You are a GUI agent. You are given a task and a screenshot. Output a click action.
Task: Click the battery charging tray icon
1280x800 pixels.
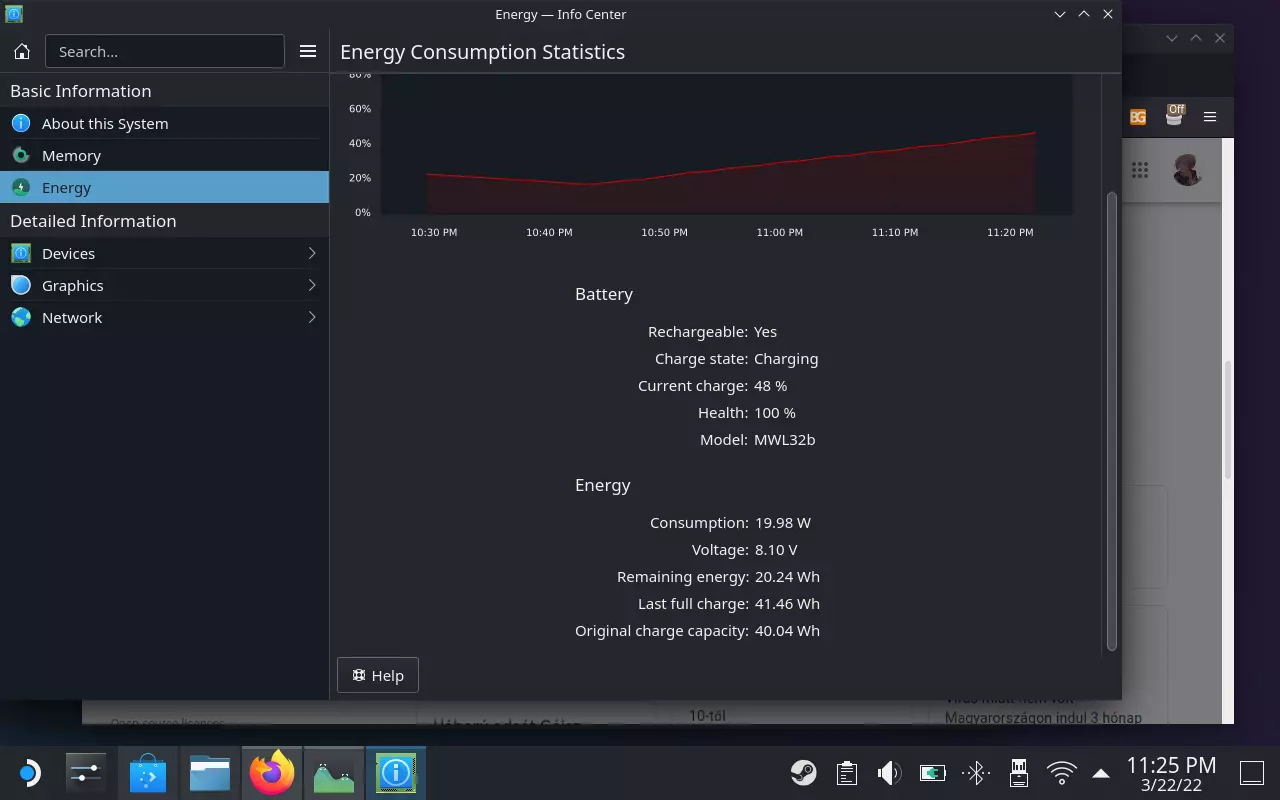coord(932,772)
